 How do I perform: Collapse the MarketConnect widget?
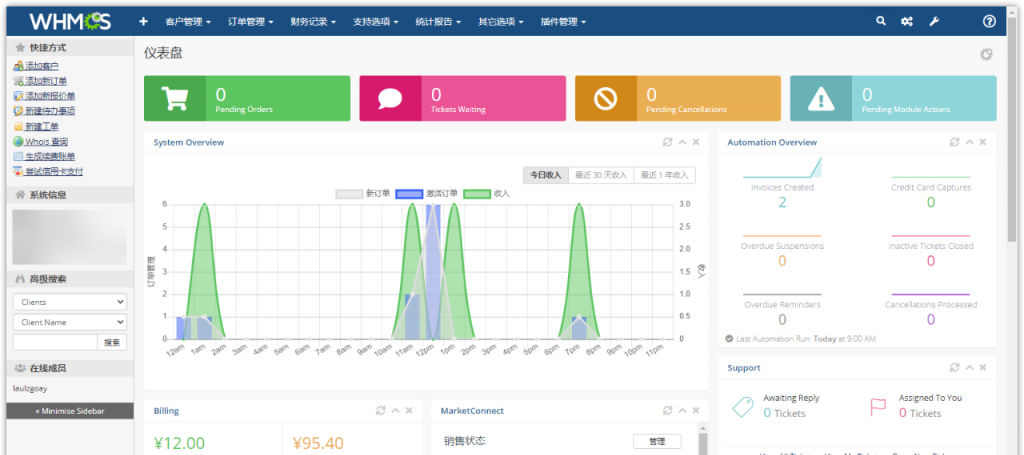[x=682, y=411]
